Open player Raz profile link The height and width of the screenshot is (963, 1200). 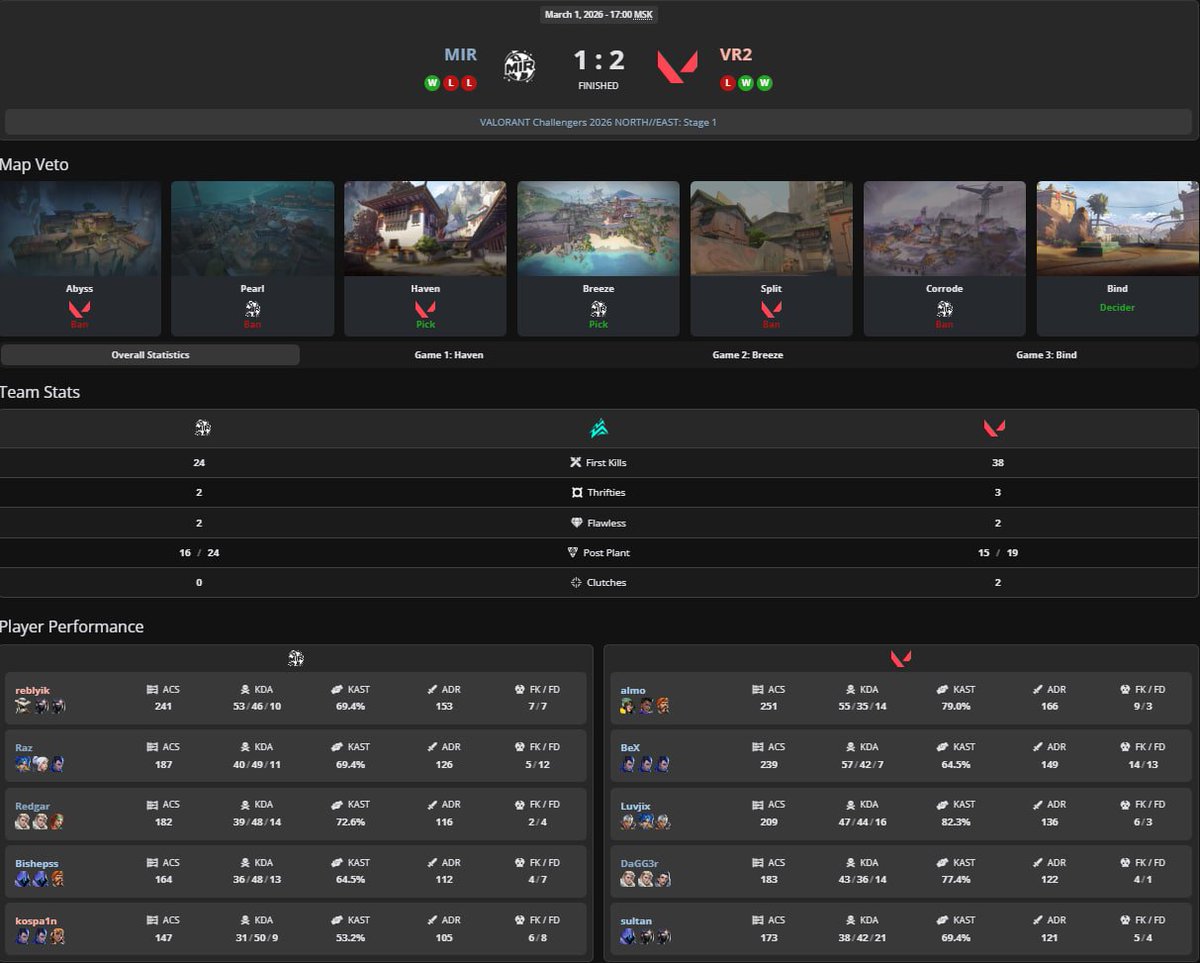[24, 747]
